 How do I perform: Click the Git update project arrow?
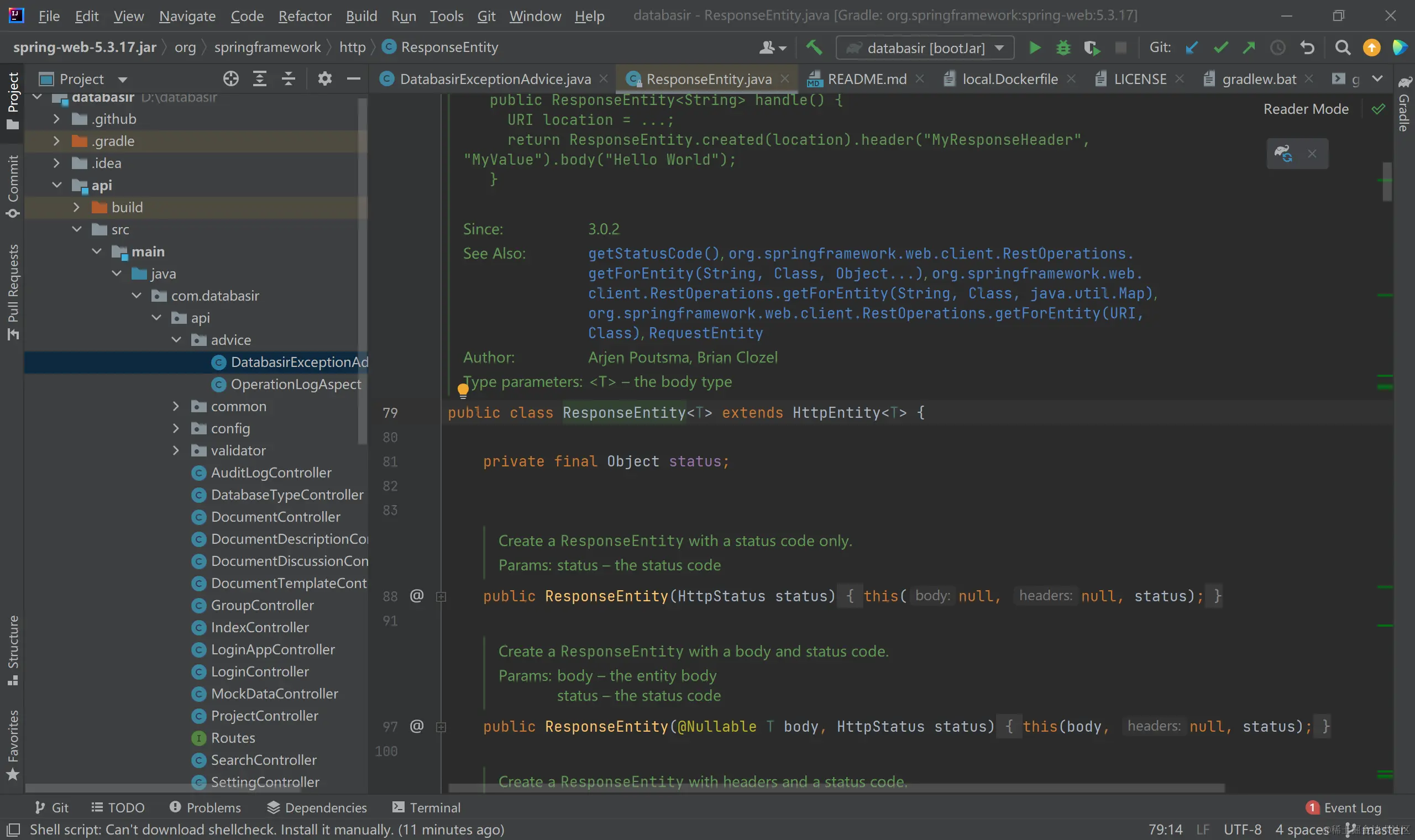[x=1192, y=48]
